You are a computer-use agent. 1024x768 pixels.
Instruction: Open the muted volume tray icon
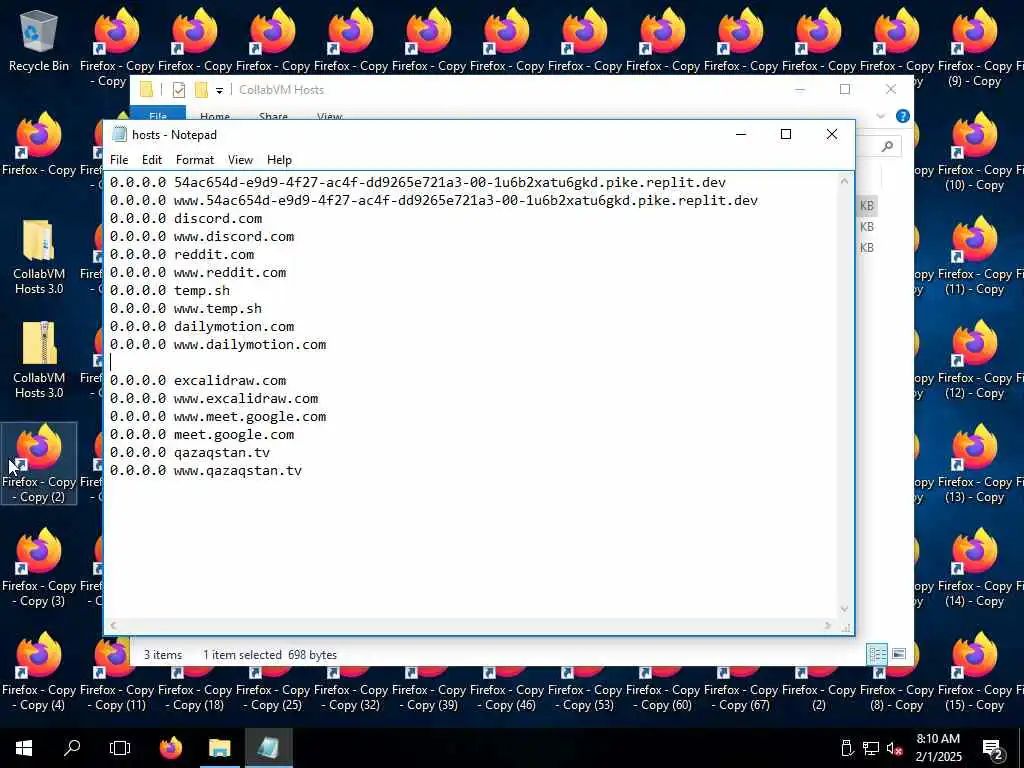895,748
